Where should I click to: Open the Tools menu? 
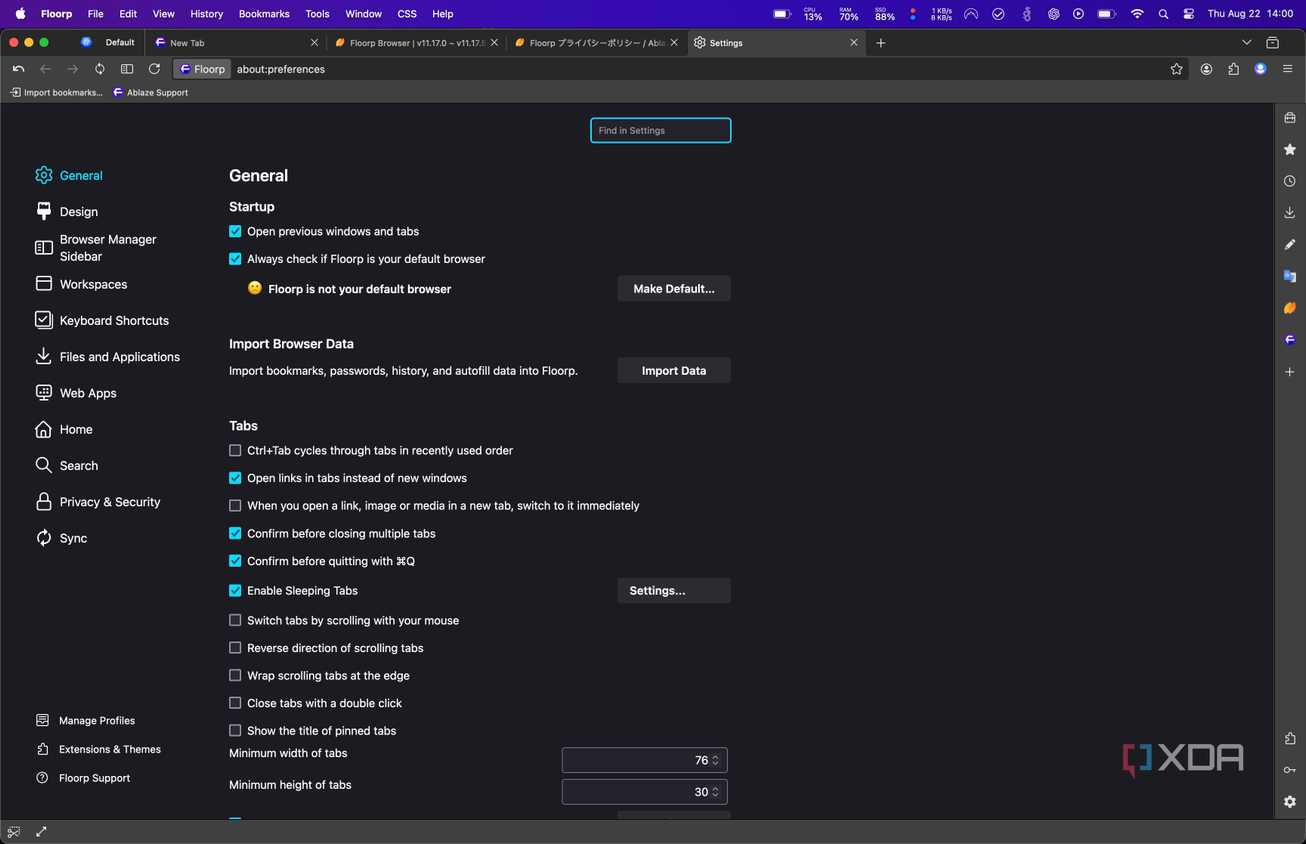point(317,14)
